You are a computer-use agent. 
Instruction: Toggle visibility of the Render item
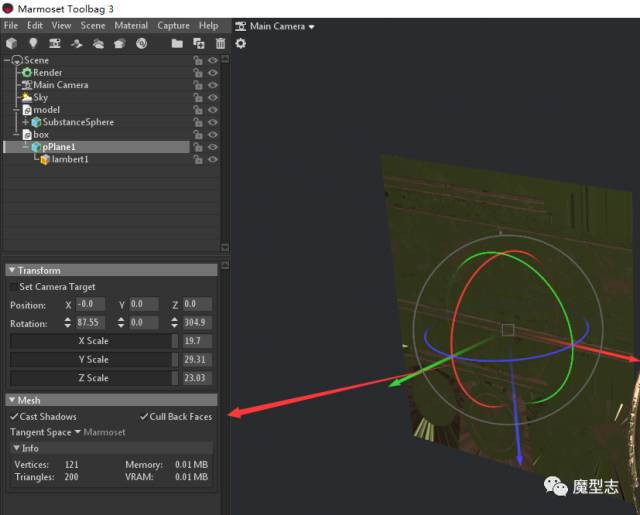click(213, 73)
